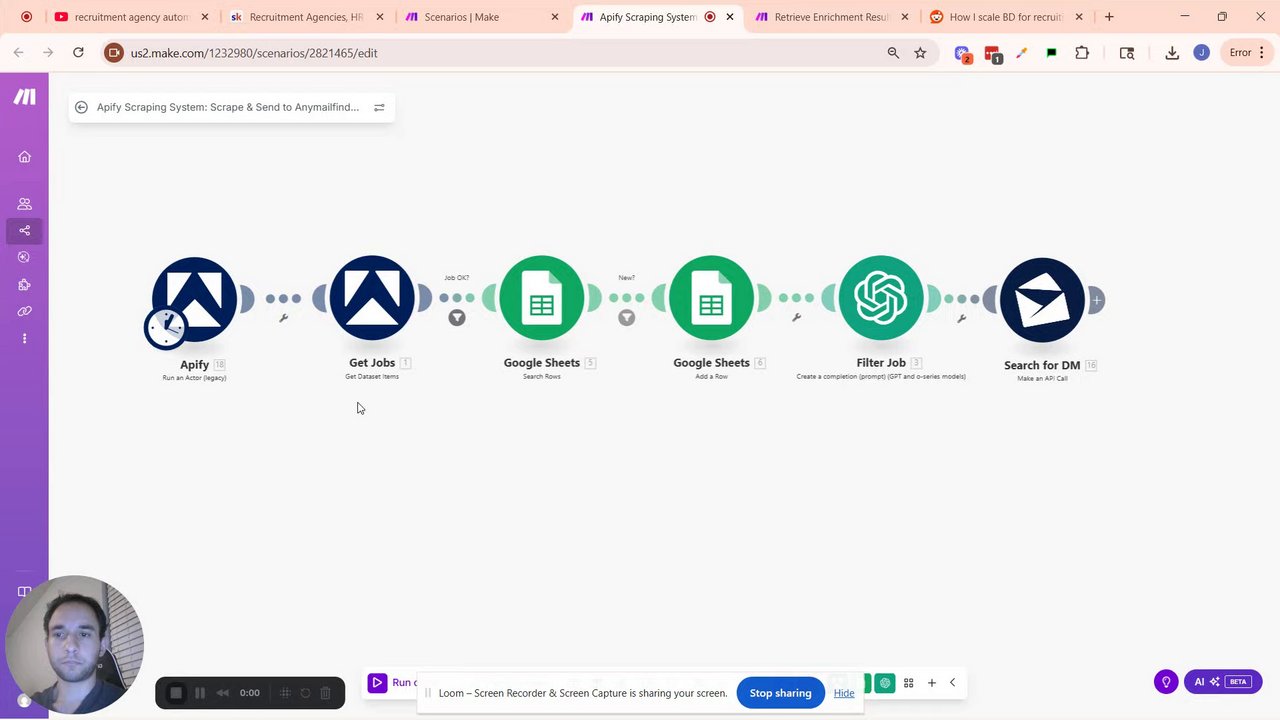Screen dimensions: 1280x720
Task: Open the Get Jobs Apify module
Action: point(372,298)
